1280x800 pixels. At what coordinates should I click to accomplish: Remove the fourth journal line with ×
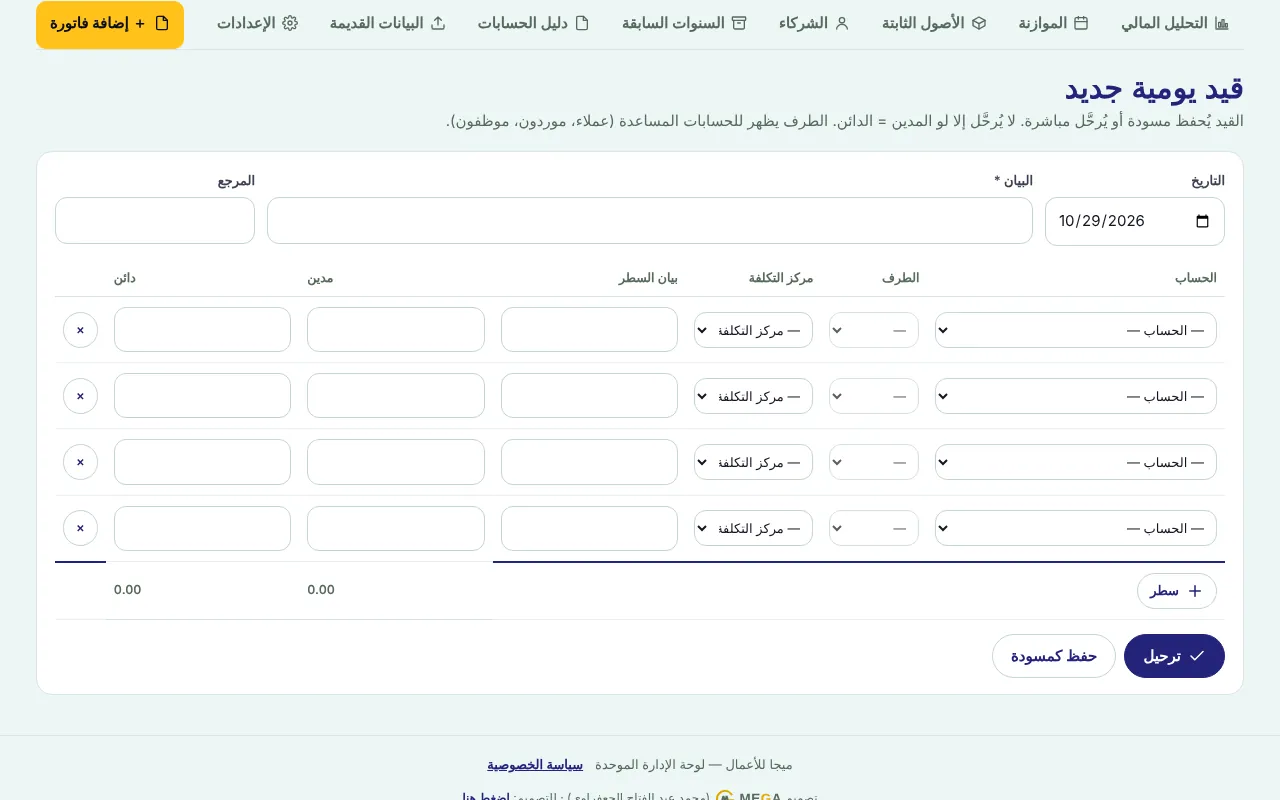(80, 528)
